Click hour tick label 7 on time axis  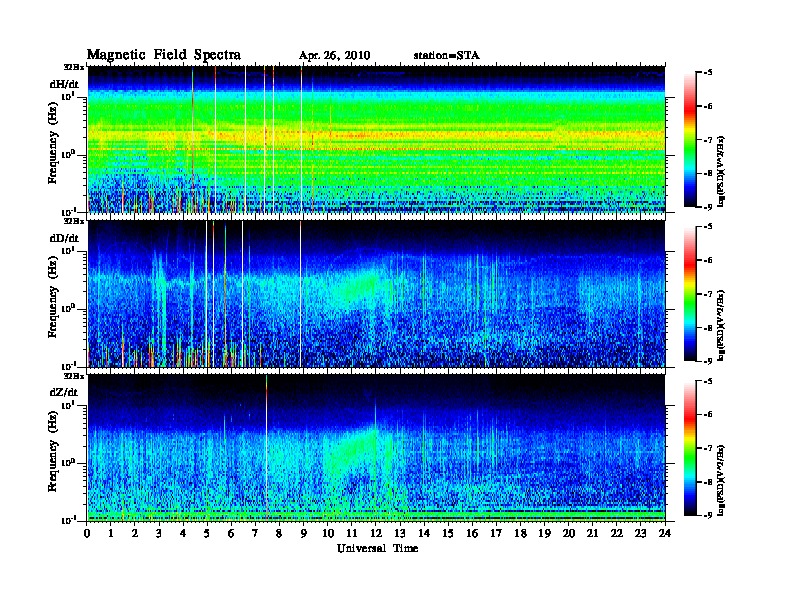255,534
